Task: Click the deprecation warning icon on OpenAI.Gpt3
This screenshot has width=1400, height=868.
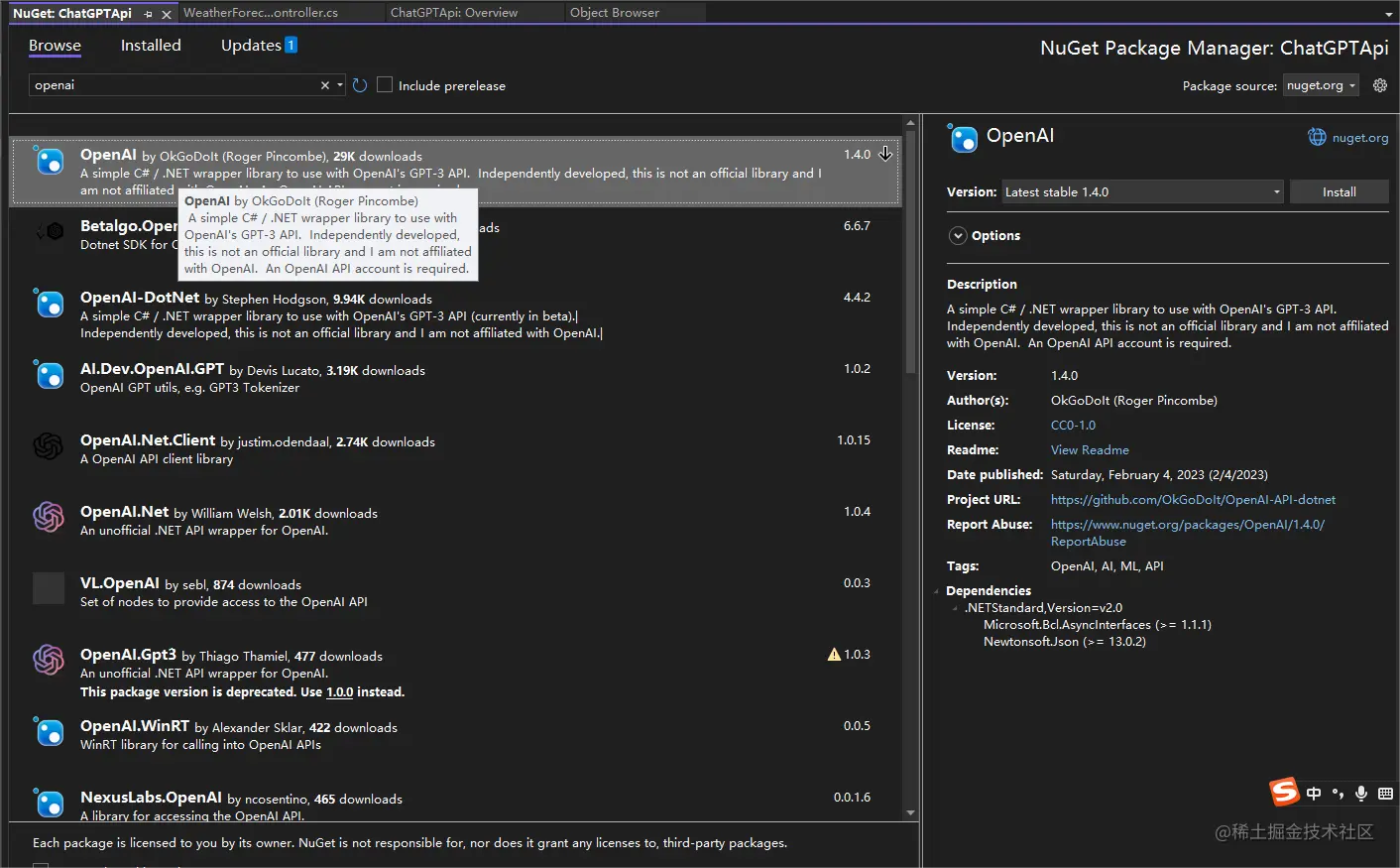Action: click(834, 655)
